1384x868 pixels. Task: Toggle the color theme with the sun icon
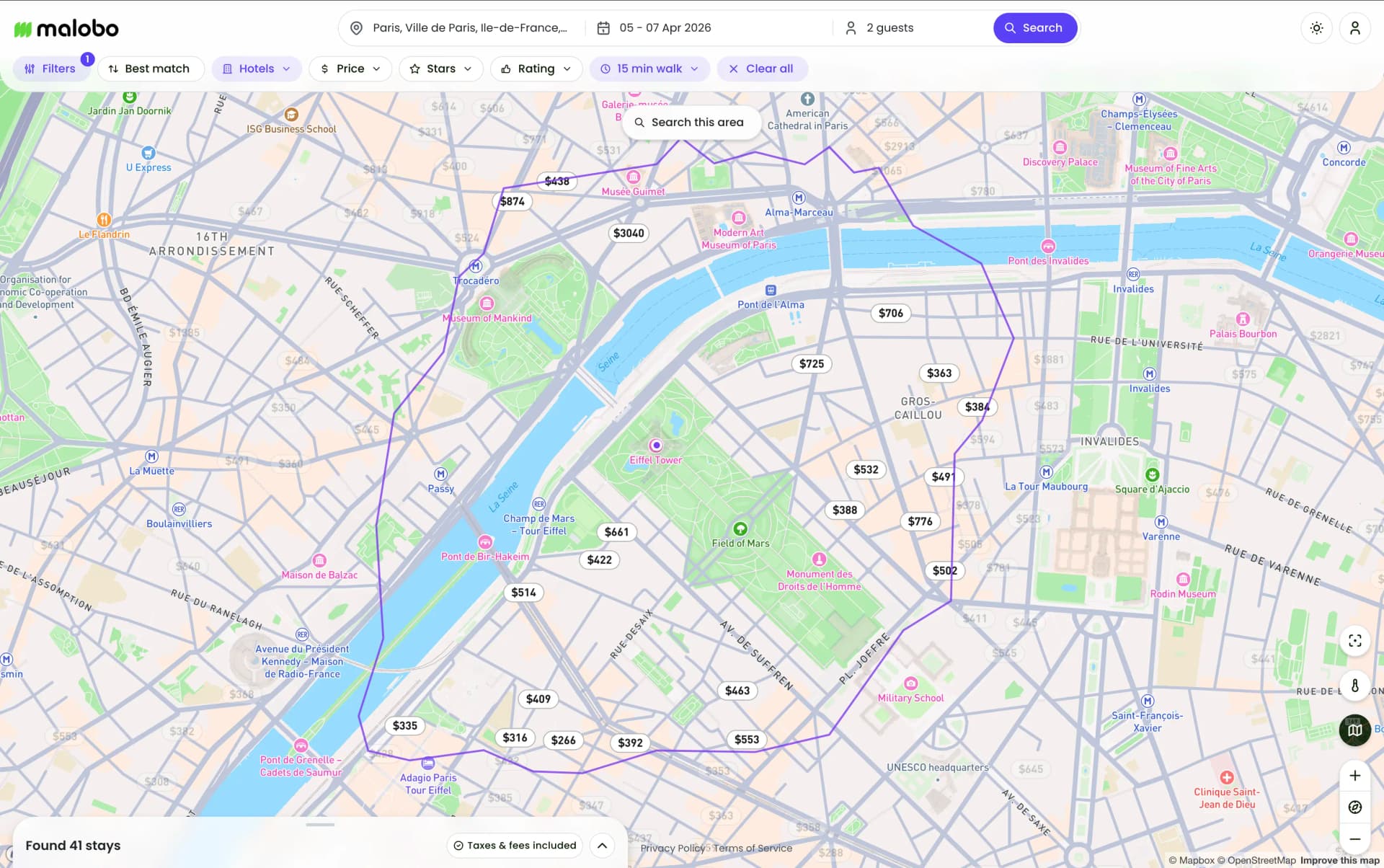click(1316, 27)
